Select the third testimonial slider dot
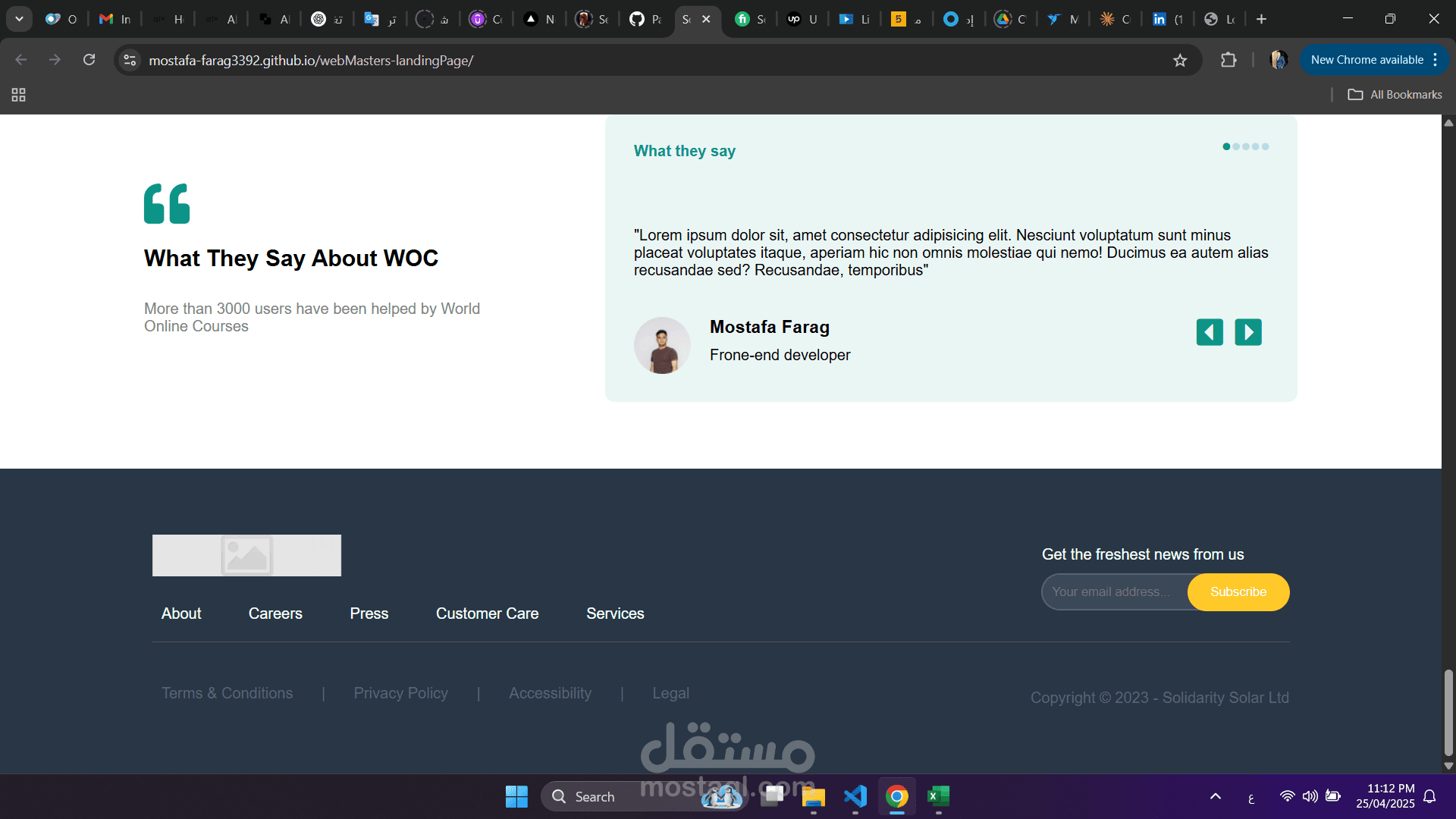Viewport: 1456px width, 819px height. 1246,146
